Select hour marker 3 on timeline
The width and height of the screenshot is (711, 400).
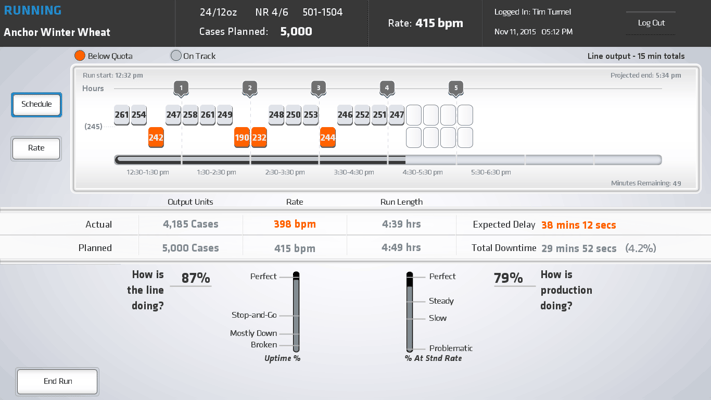319,88
